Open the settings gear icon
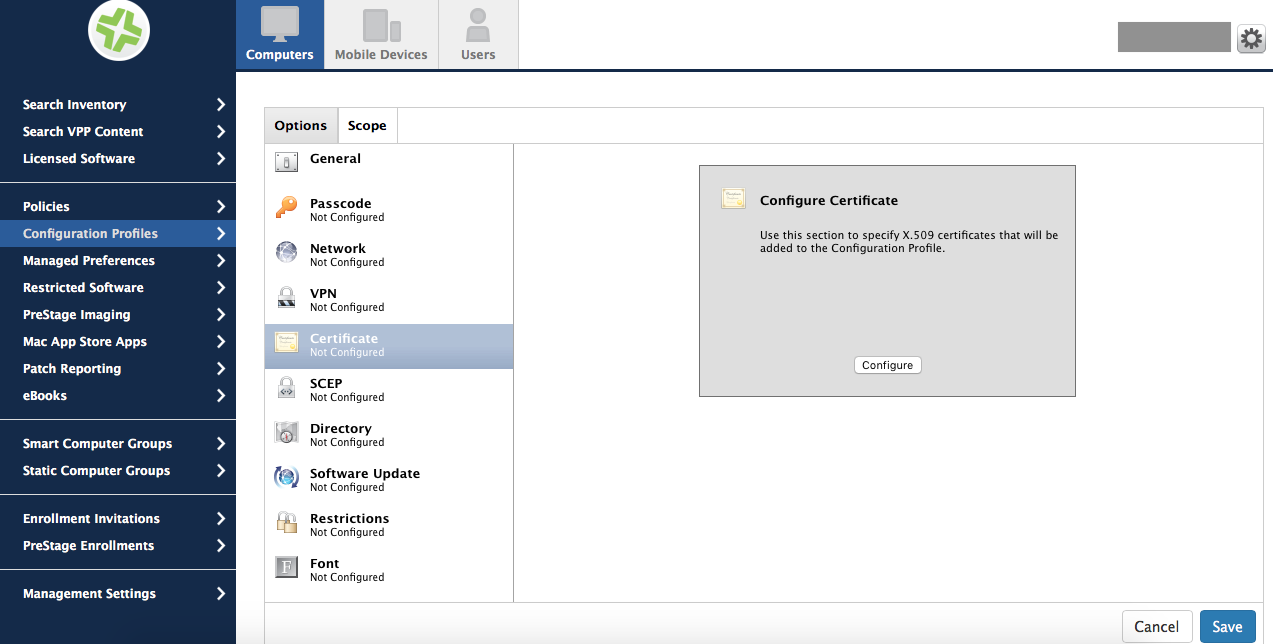This screenshot has height=644, width=1273. pyautogui.click(x=1251, y=39)
